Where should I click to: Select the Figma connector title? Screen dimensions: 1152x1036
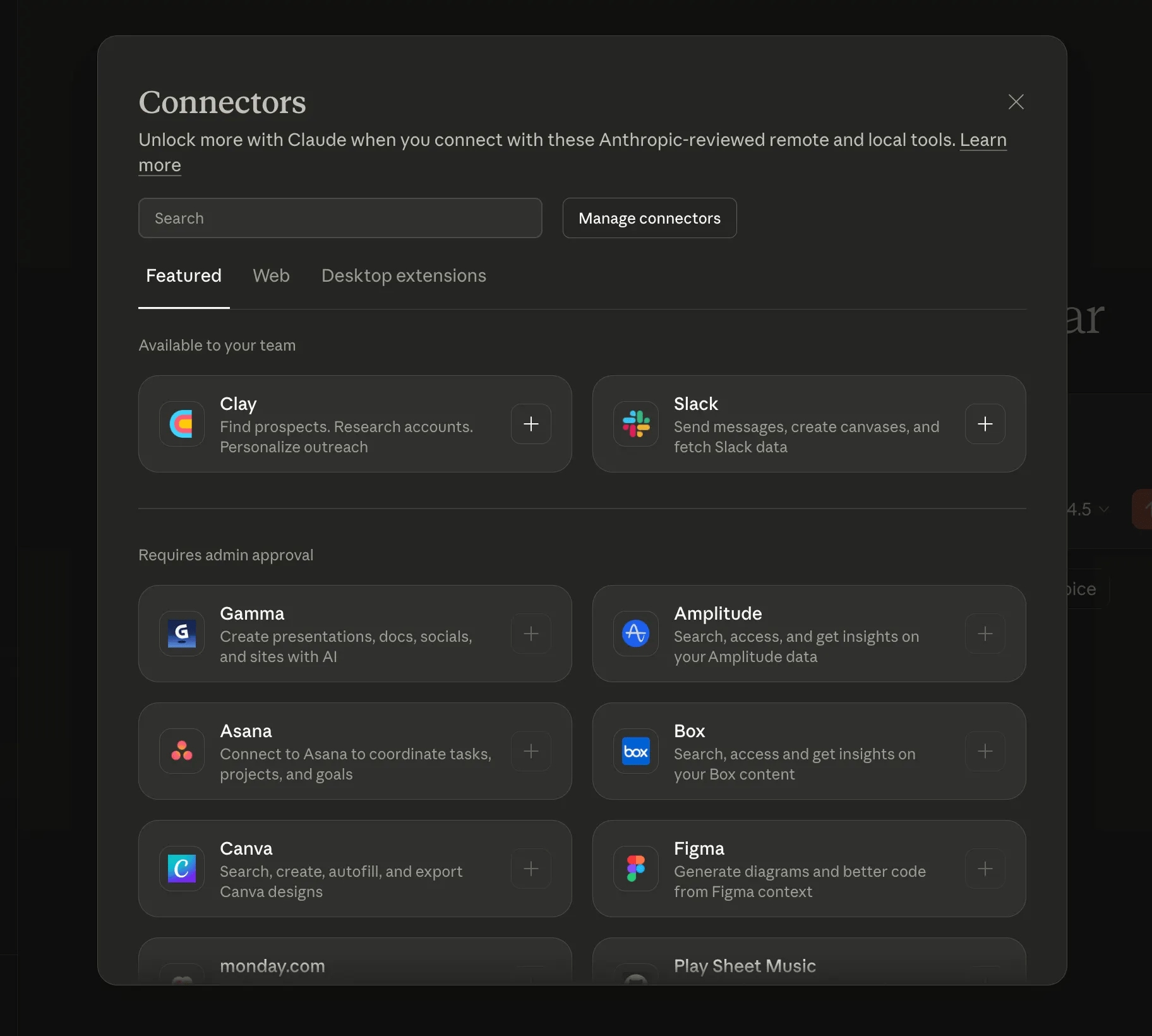[699, 848]
